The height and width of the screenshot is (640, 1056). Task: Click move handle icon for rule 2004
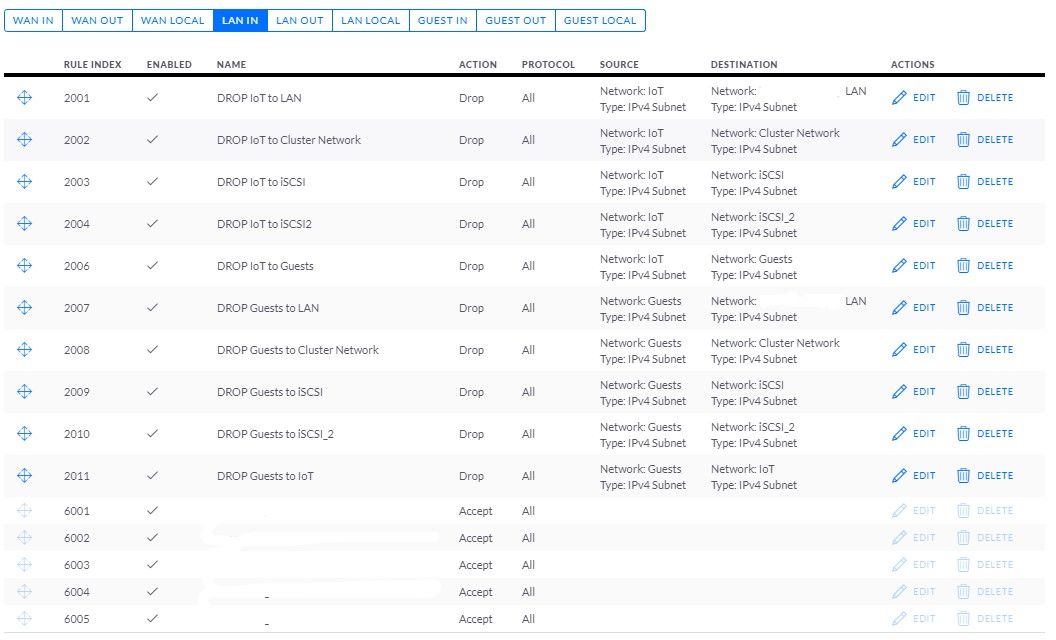pos(25,224)
